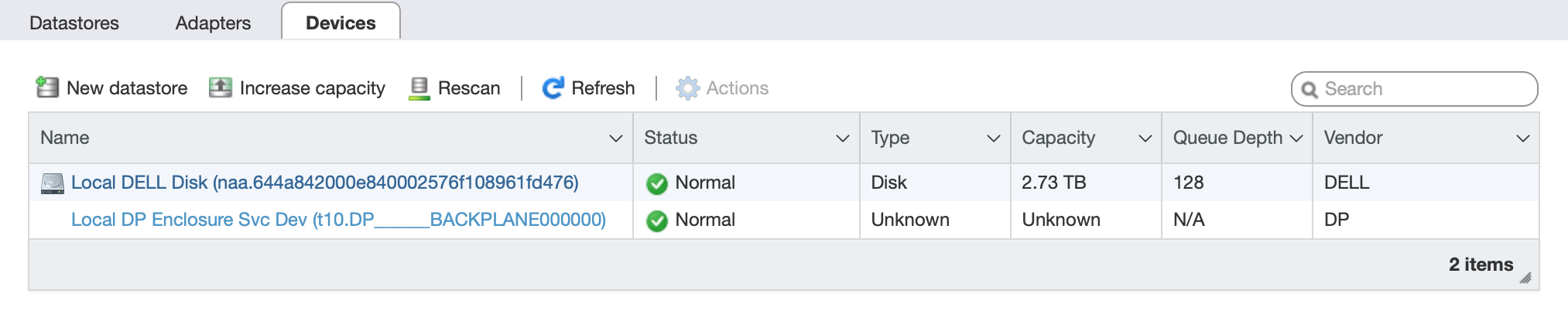Expand the Capacity column dropdown chevron
This screenshot has height=311, width=1568.
(1145, 138)
